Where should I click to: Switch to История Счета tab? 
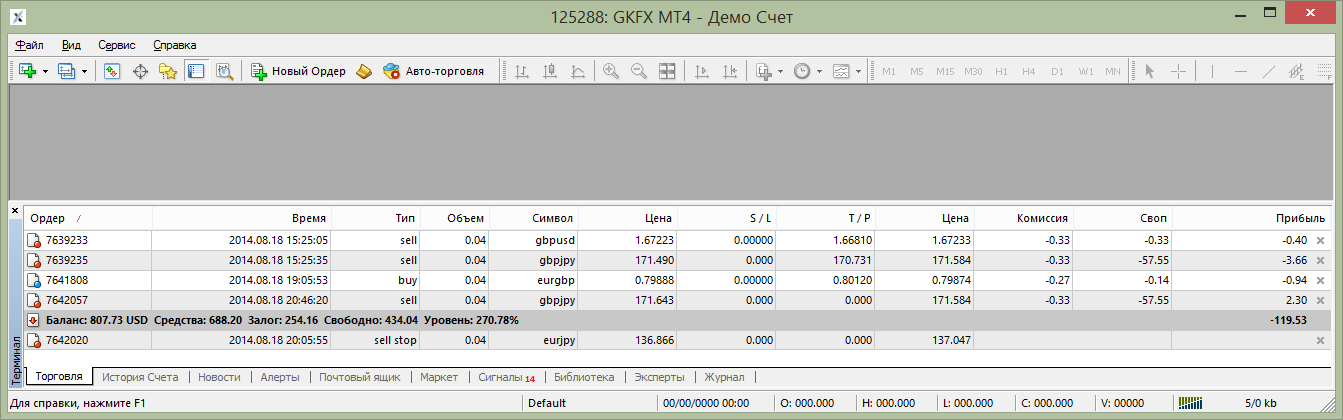[x=140, y=377]
